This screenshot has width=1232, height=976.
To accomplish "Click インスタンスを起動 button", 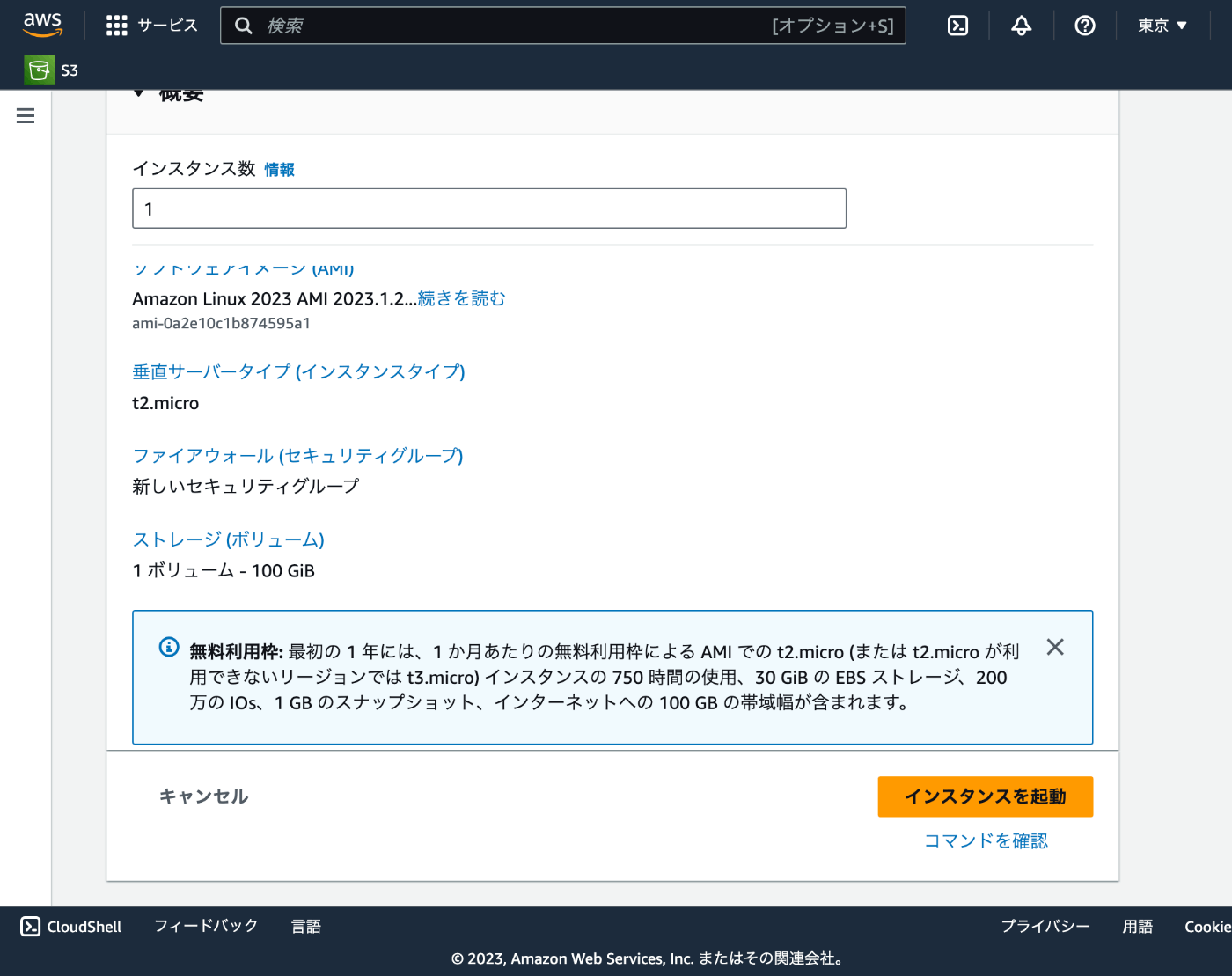I will 986,796.
